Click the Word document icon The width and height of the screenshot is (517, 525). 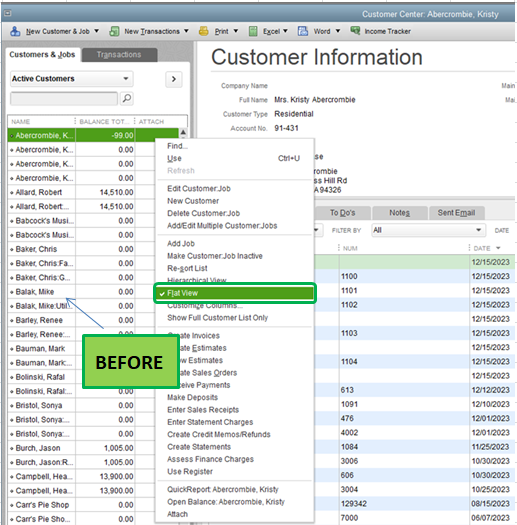tap(303, 31)
